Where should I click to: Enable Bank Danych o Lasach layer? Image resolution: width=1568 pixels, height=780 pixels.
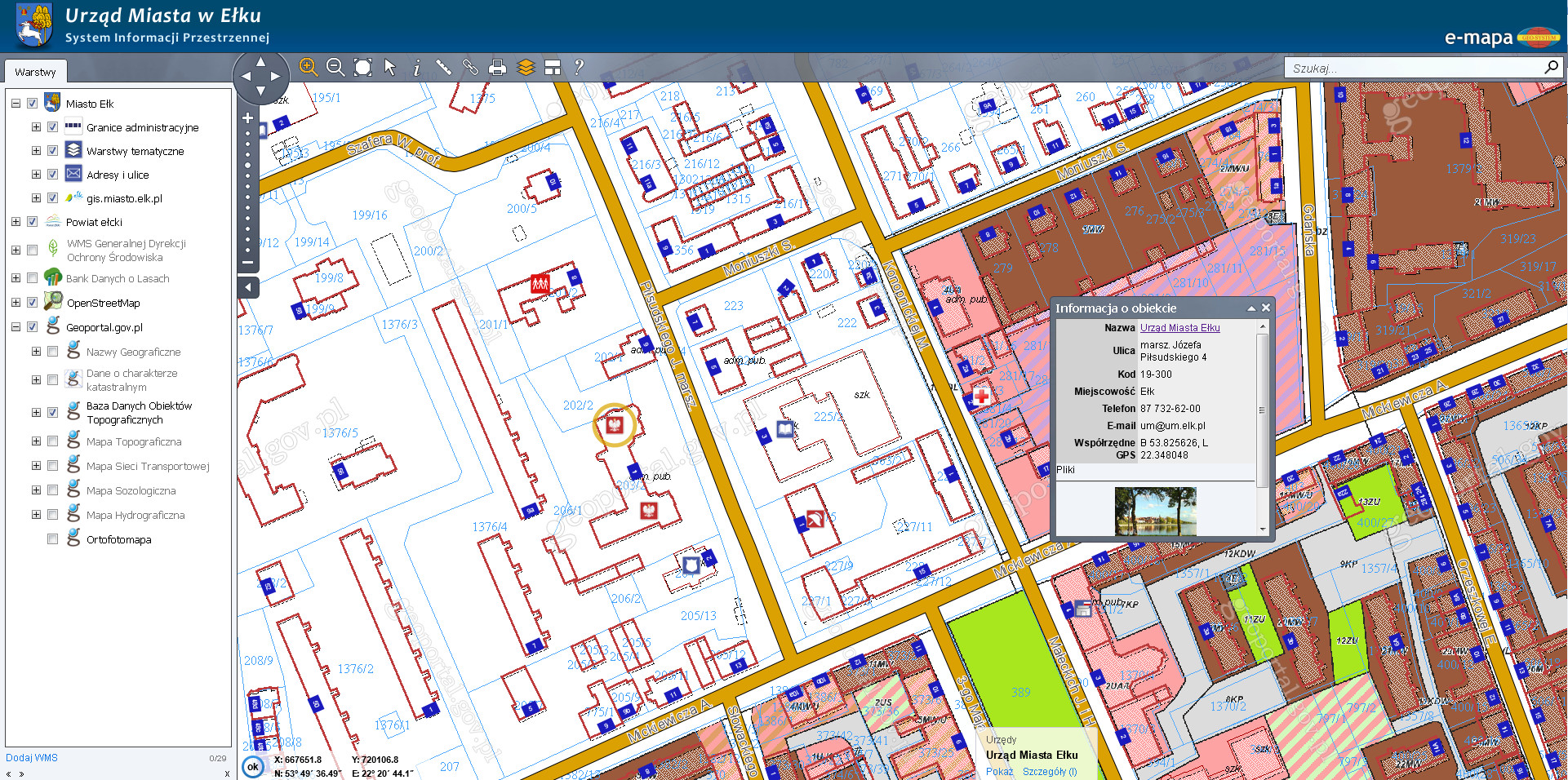(32, 278)
